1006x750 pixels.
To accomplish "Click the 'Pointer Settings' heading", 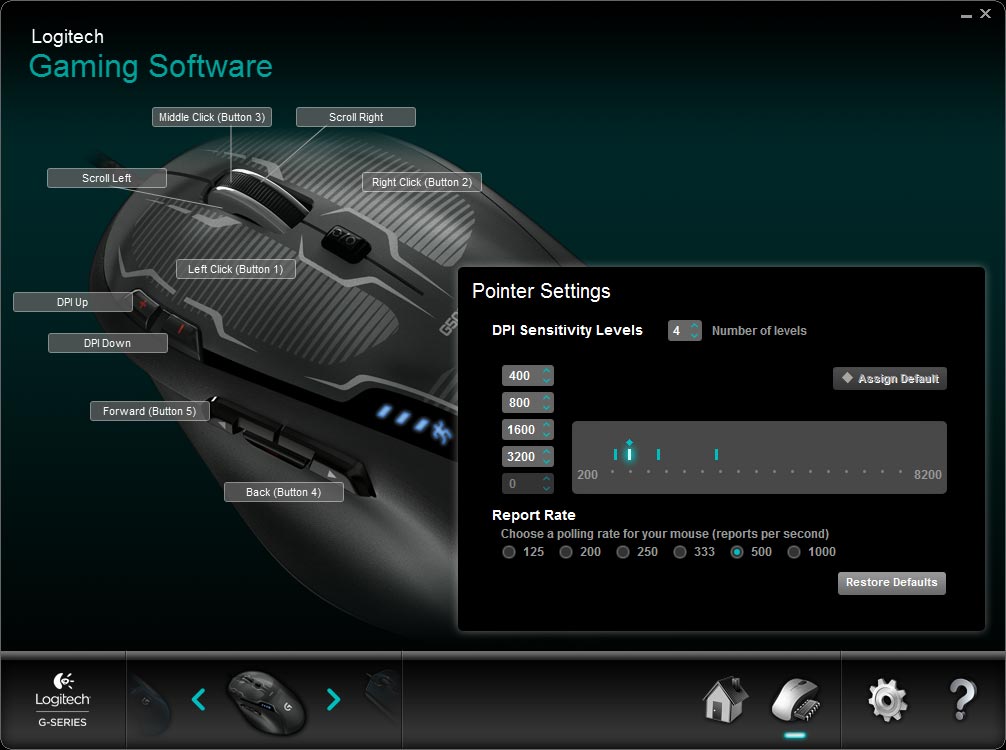I will 541,291.
